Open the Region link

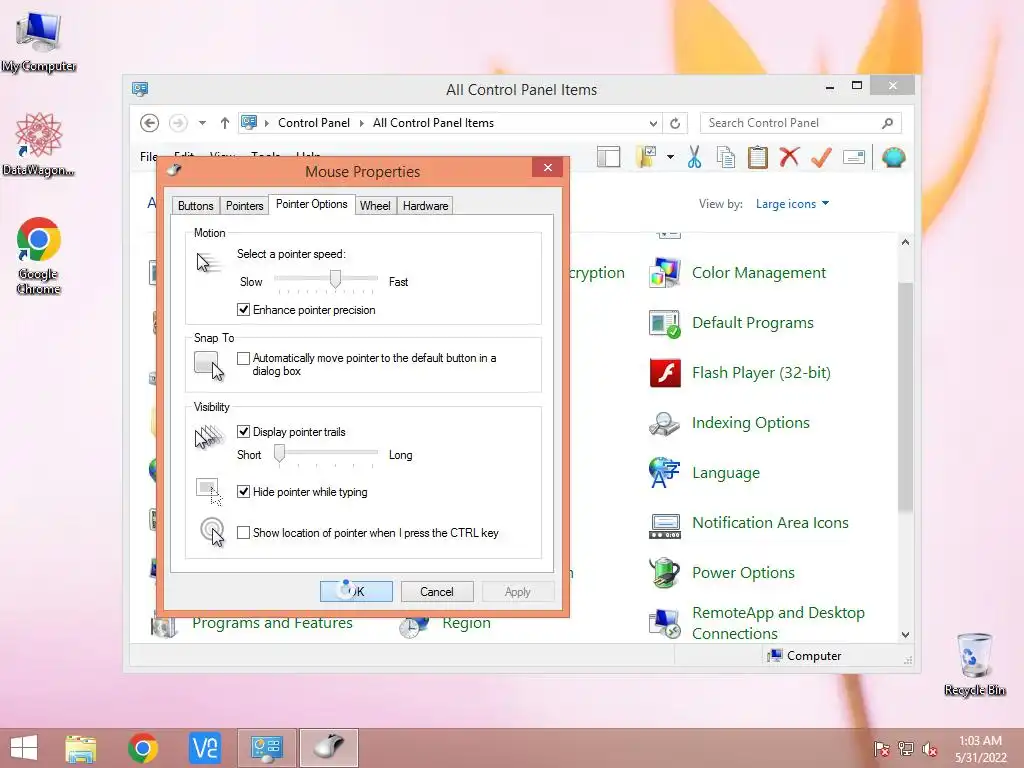click(466, 623)
